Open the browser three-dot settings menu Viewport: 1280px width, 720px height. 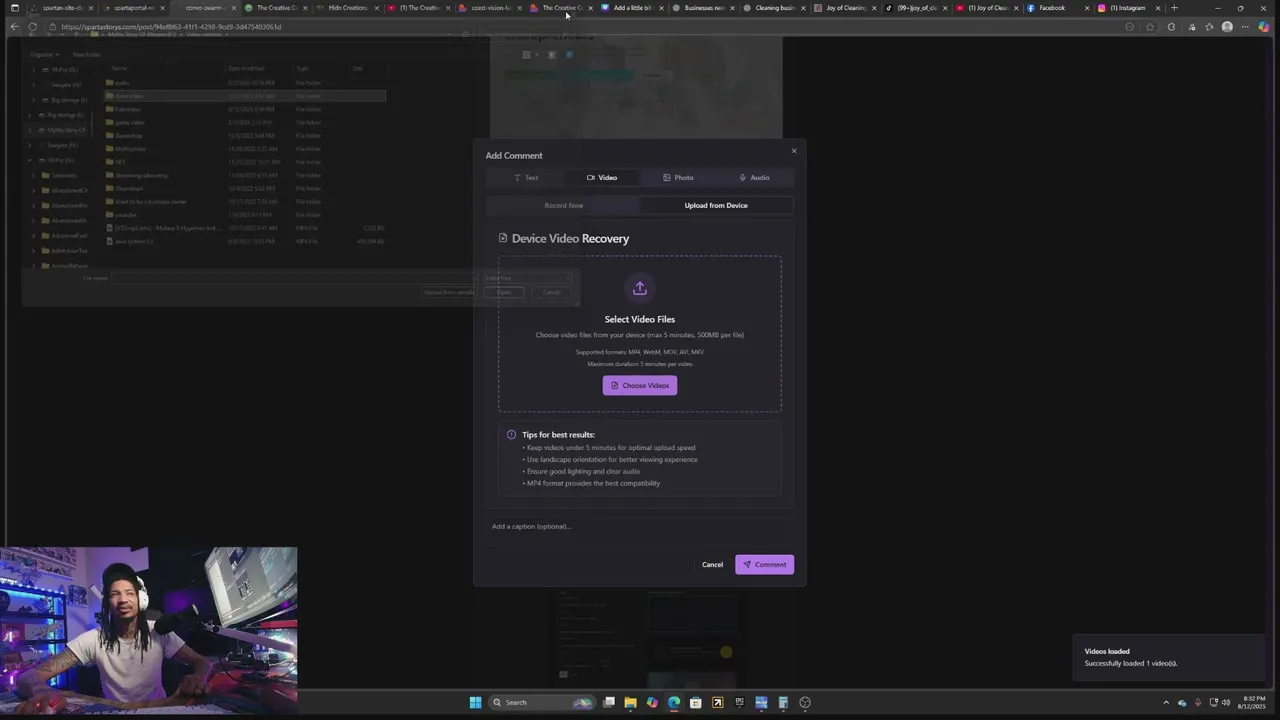tap(1246, 27)
